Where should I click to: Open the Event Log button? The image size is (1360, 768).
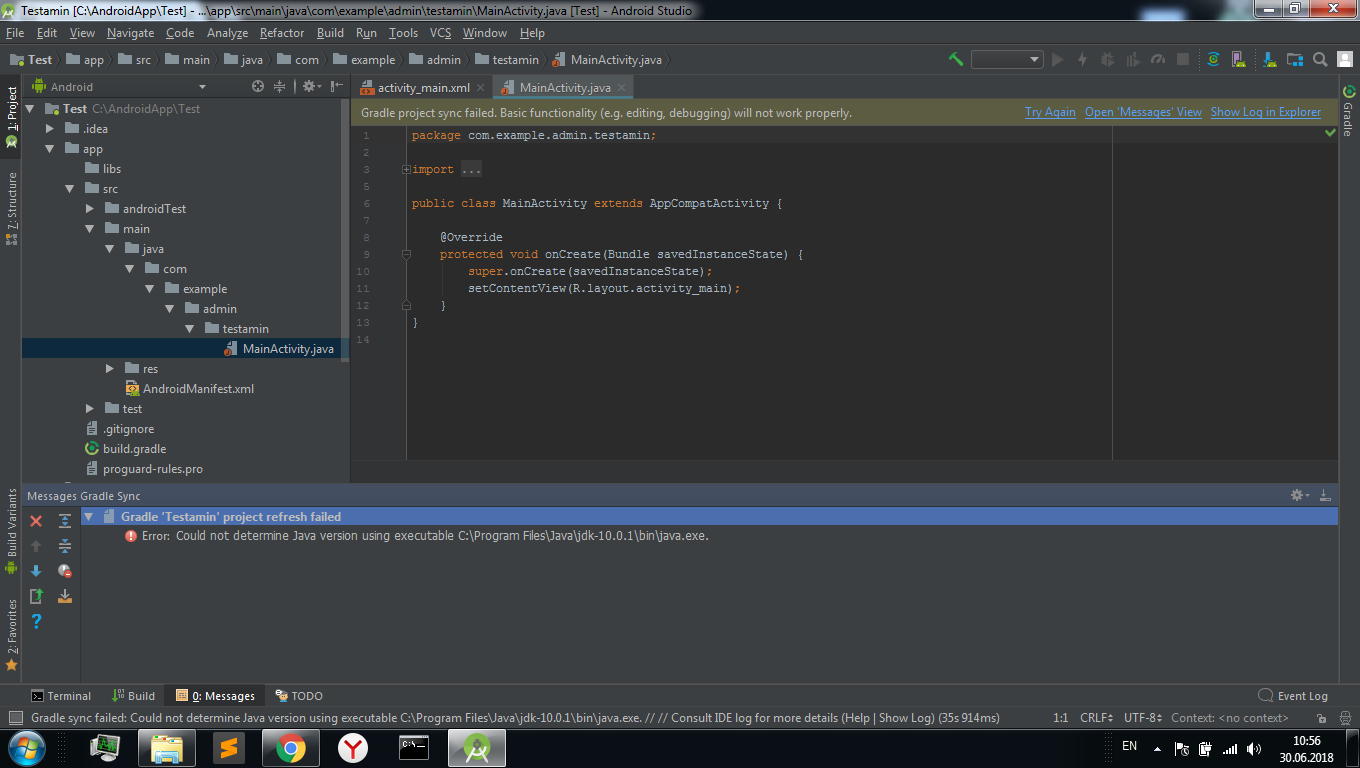click(x=1293, y=696)
